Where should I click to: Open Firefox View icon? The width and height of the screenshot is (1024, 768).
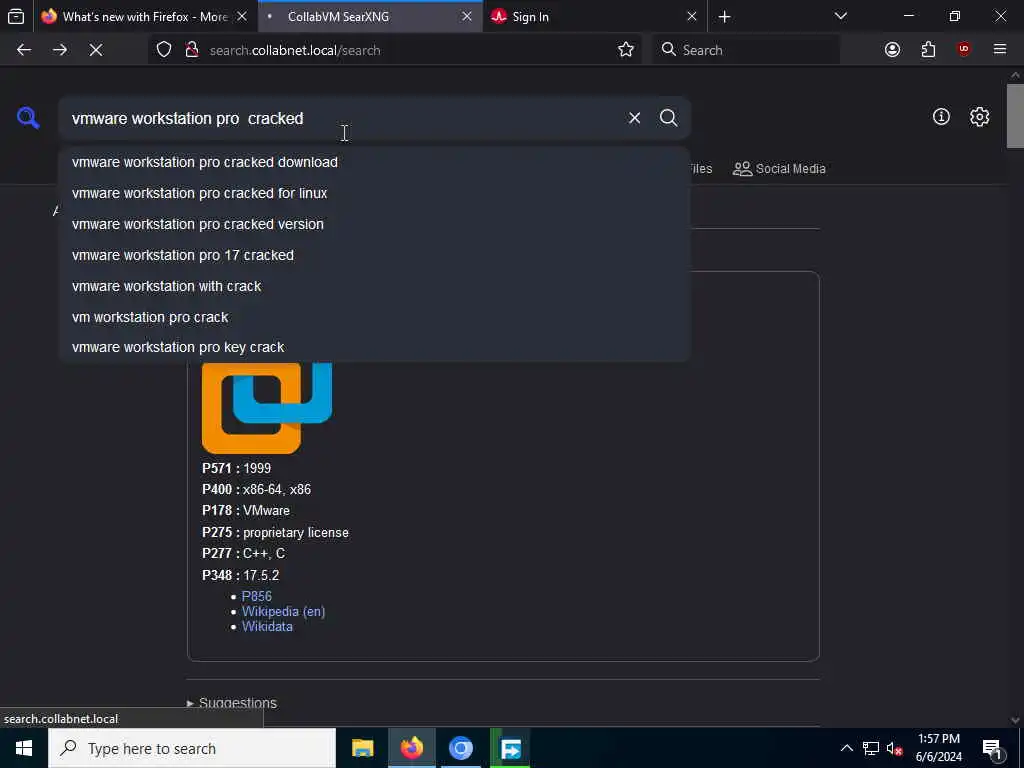[16, 16]
